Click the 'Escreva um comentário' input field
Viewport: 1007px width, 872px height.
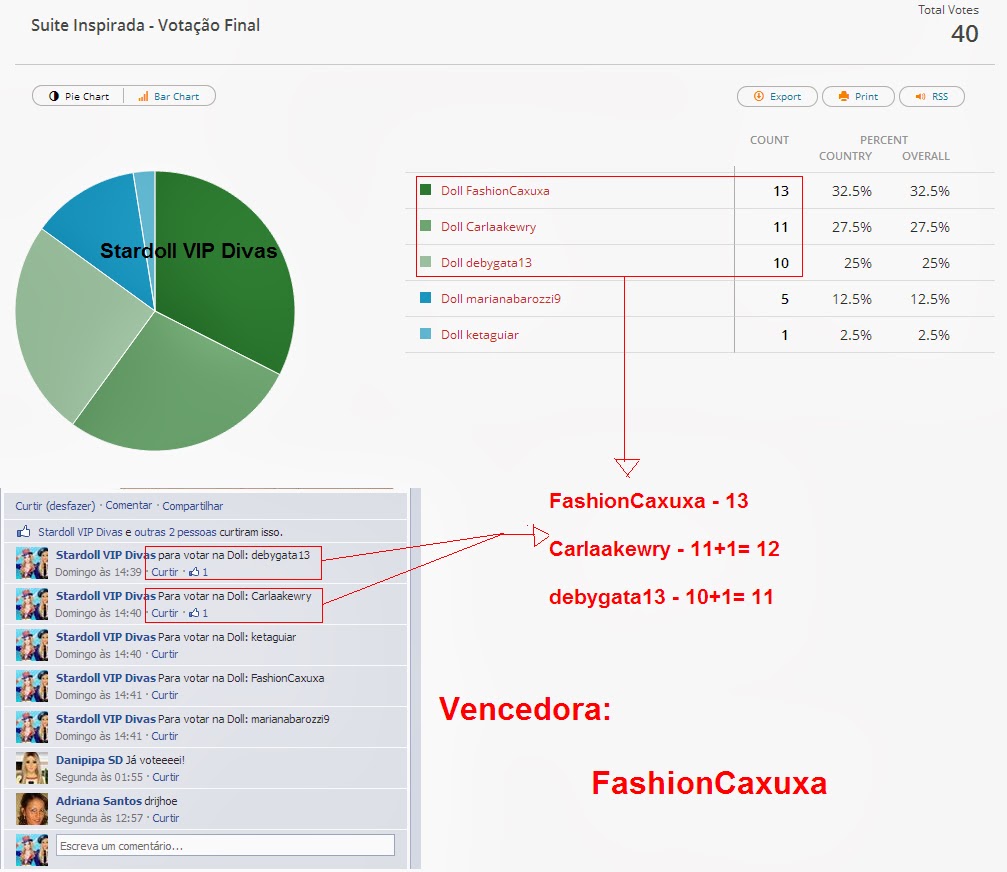coord(225,846)
